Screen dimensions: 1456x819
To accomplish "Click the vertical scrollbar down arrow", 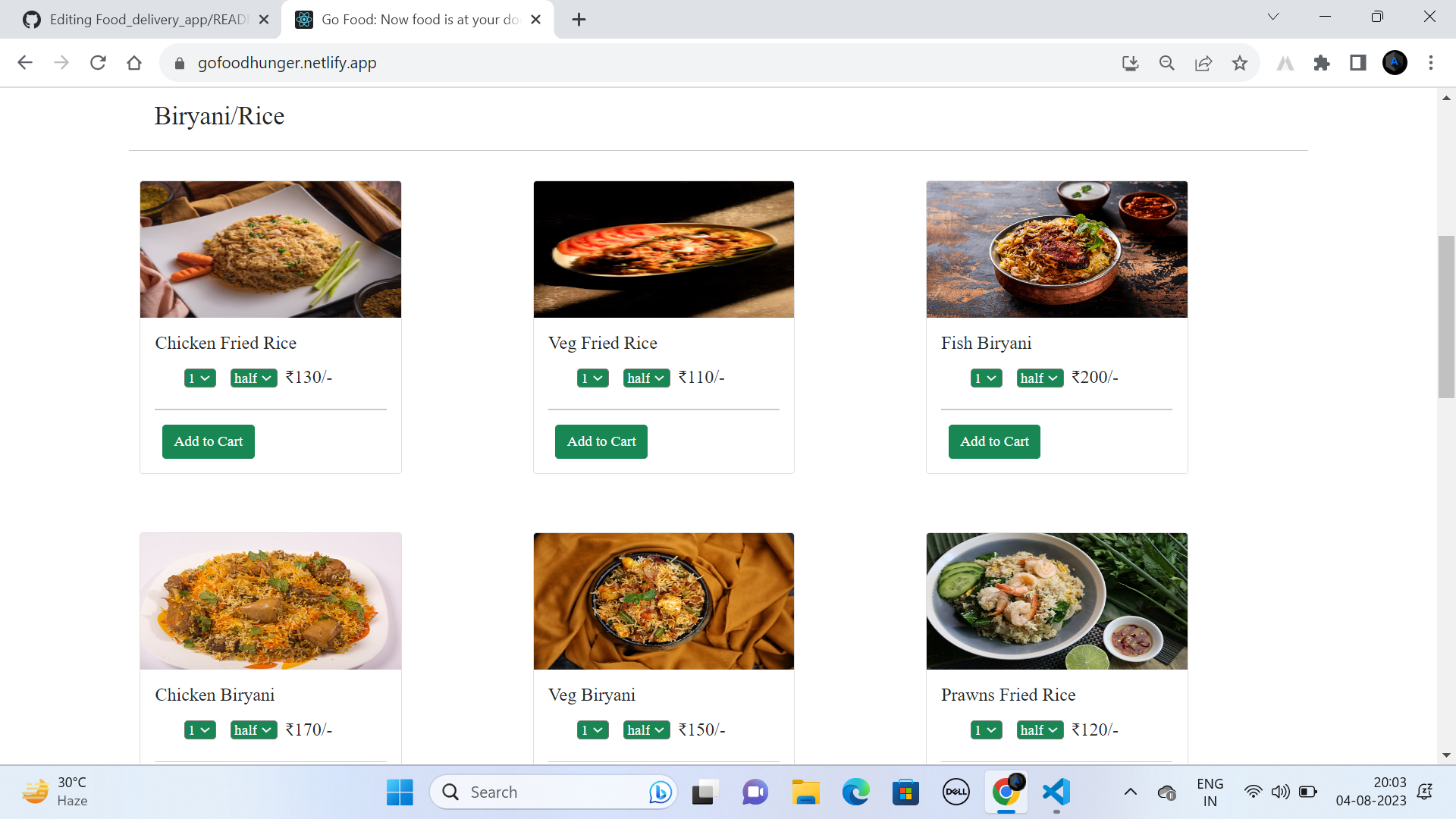I will [1447, 755].
